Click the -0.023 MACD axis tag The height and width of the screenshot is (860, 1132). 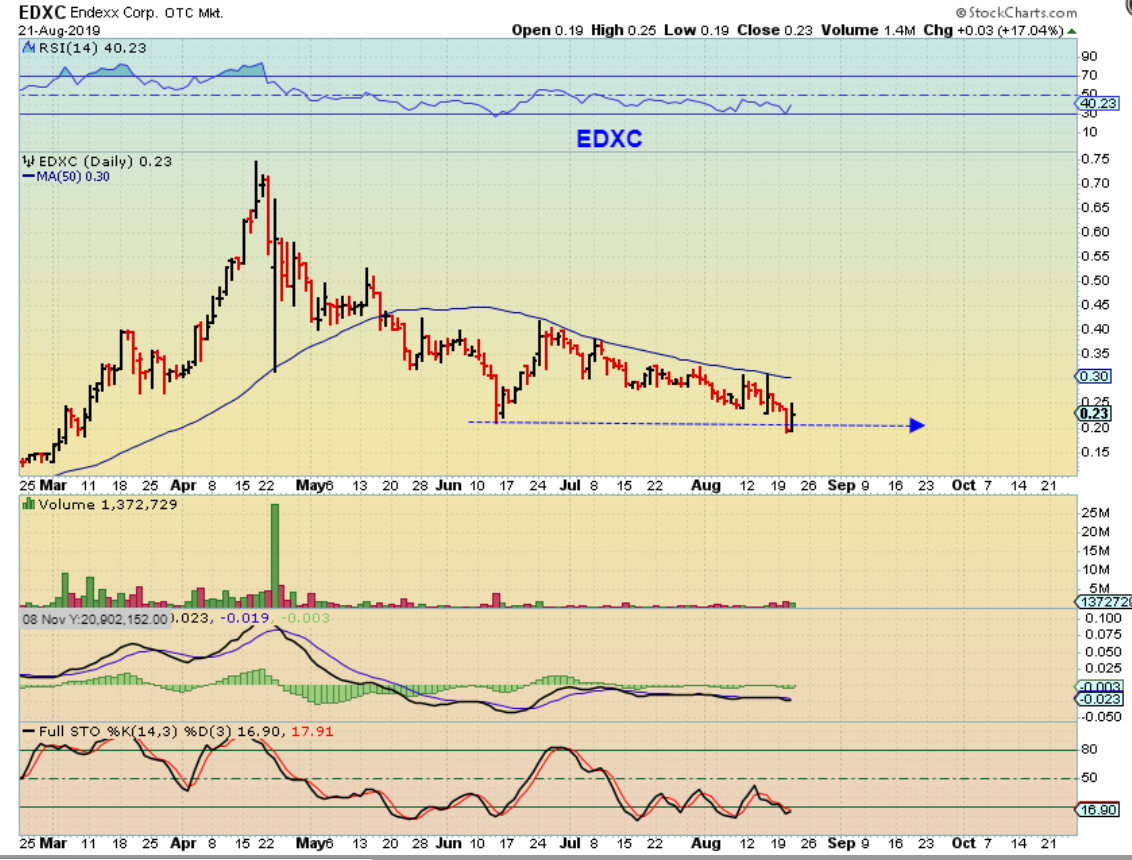[x=1100, y=699]
